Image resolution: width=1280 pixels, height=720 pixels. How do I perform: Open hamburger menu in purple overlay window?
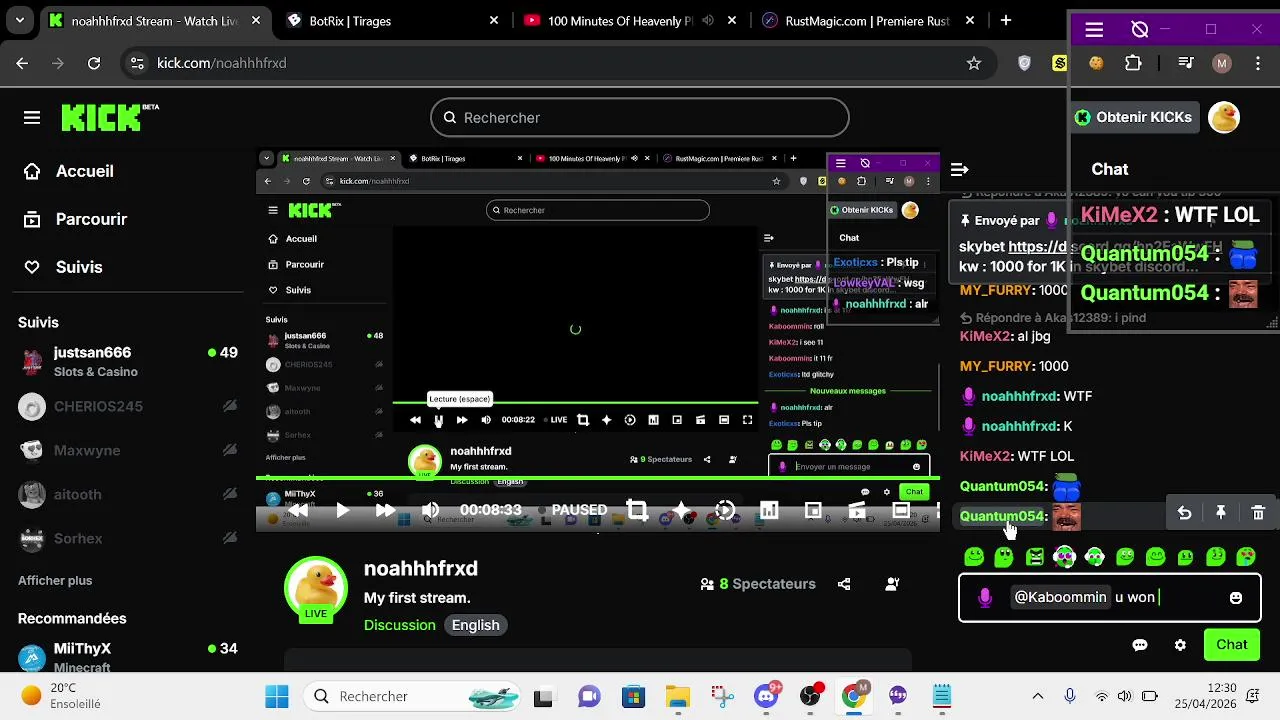1094,30
